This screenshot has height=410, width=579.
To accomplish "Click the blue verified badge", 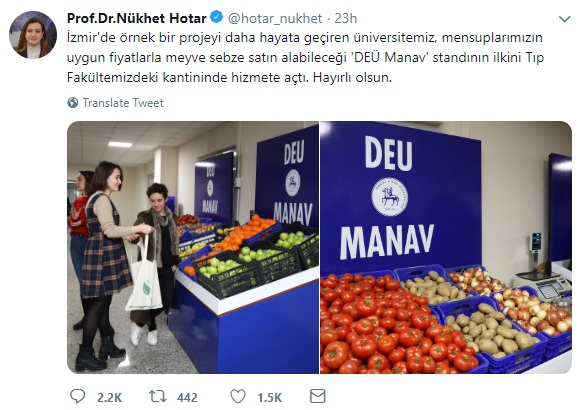I will click(x=217, y=17).
